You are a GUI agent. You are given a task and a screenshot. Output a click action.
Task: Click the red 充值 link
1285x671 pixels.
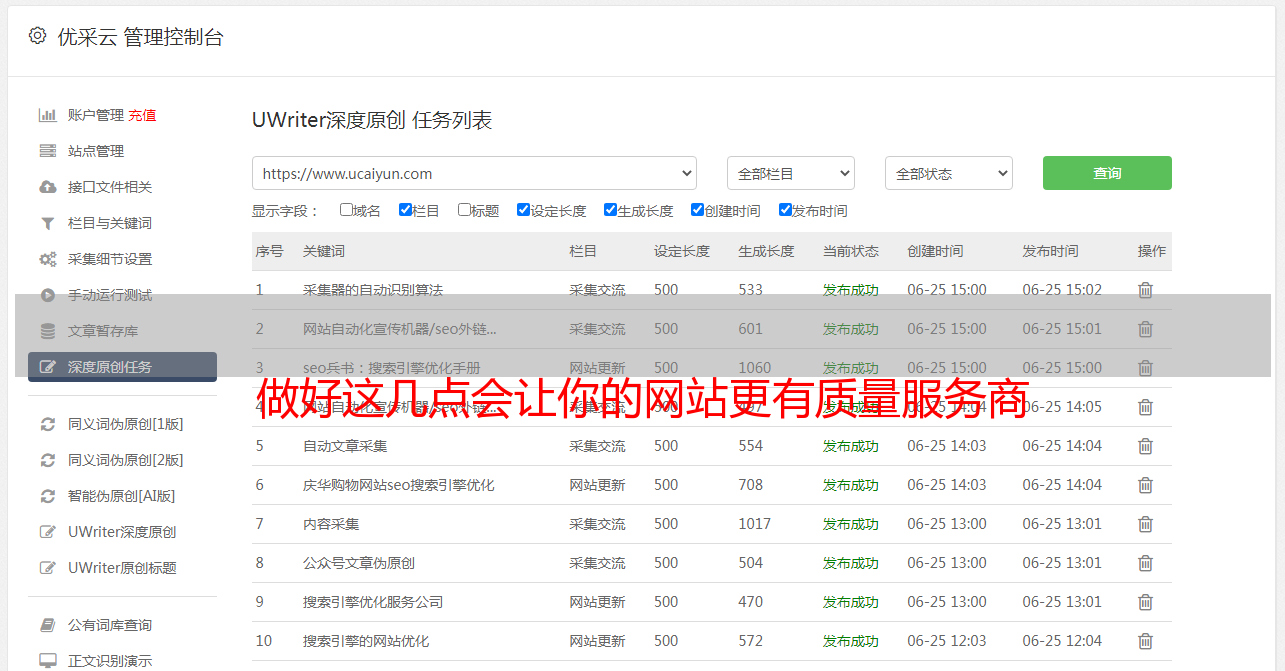click(142, 115)
